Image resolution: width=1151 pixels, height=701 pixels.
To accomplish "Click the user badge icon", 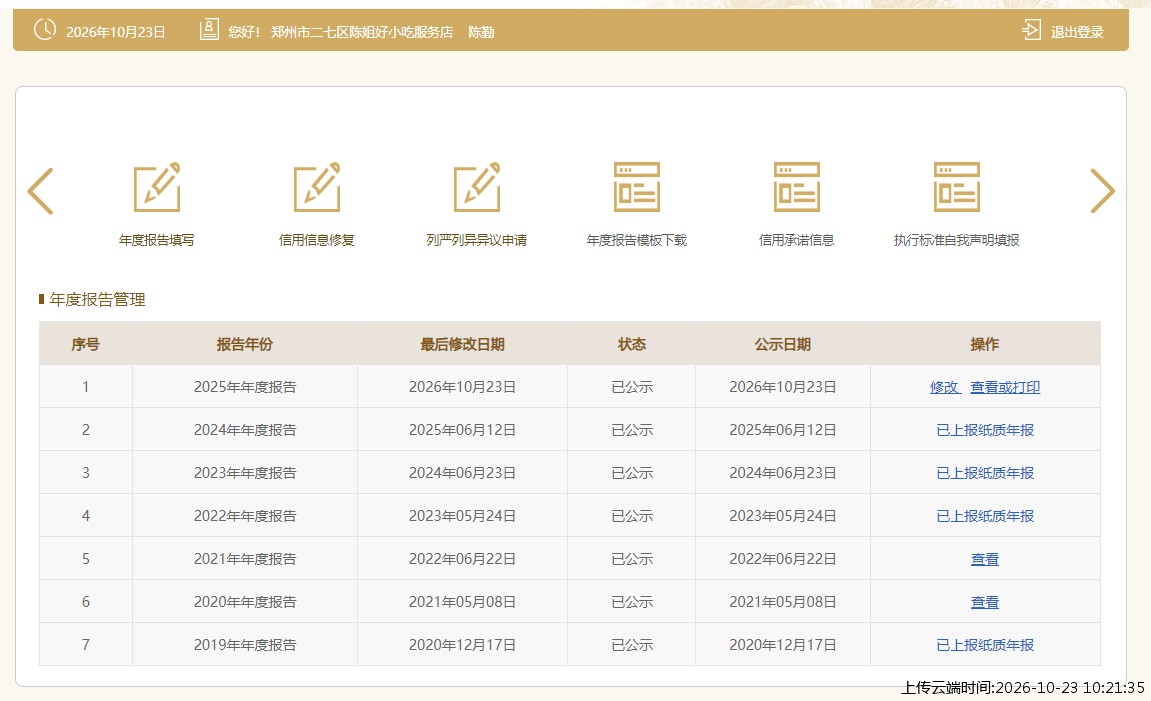I will pos(209,30).
